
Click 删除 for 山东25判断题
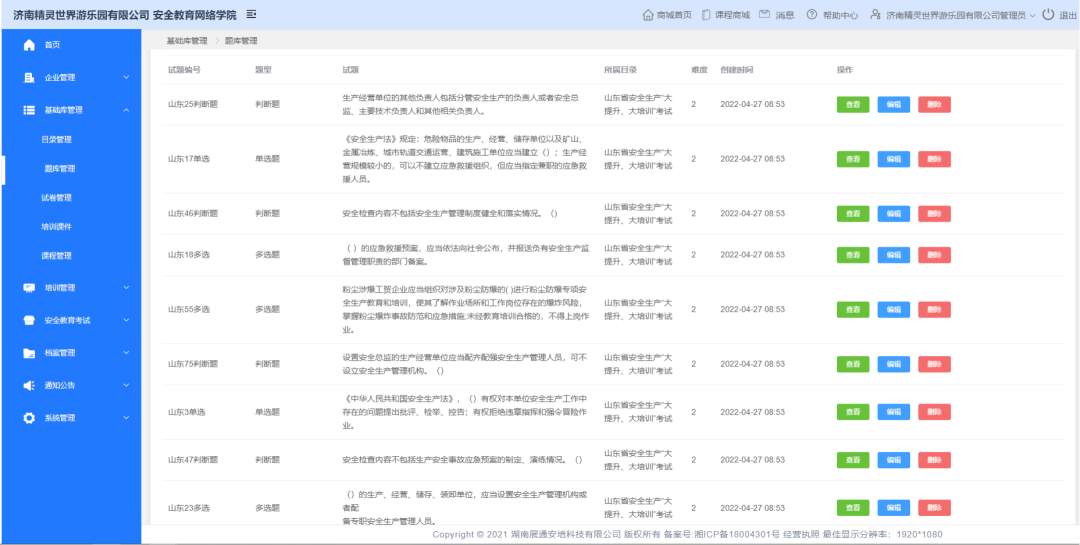(934, 105)
